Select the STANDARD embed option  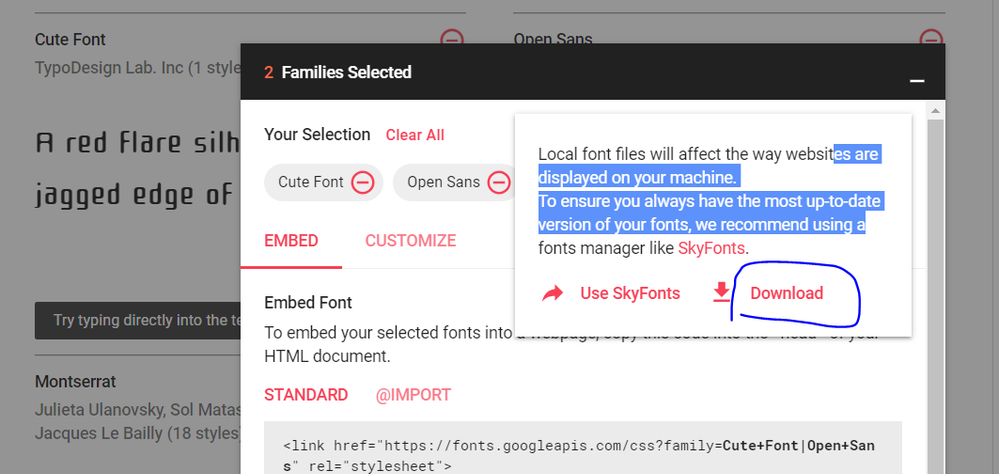point(306,395)
